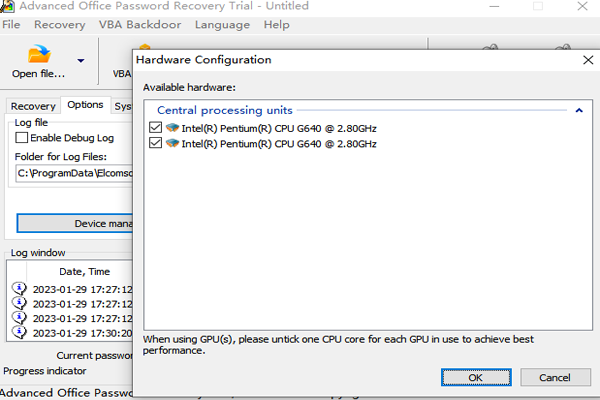This screenshot has height=400, width=600.
Task: Collapse the Central processing units group
Action: click(x=579, y=111)
